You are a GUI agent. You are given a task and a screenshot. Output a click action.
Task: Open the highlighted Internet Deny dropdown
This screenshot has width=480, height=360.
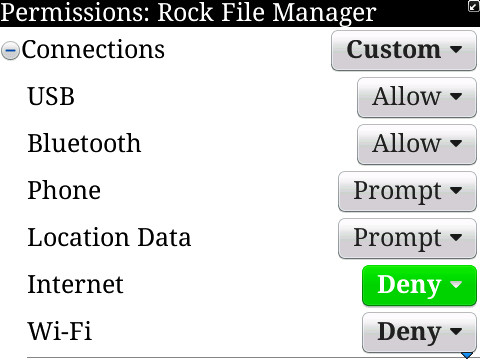click(419, 285)
